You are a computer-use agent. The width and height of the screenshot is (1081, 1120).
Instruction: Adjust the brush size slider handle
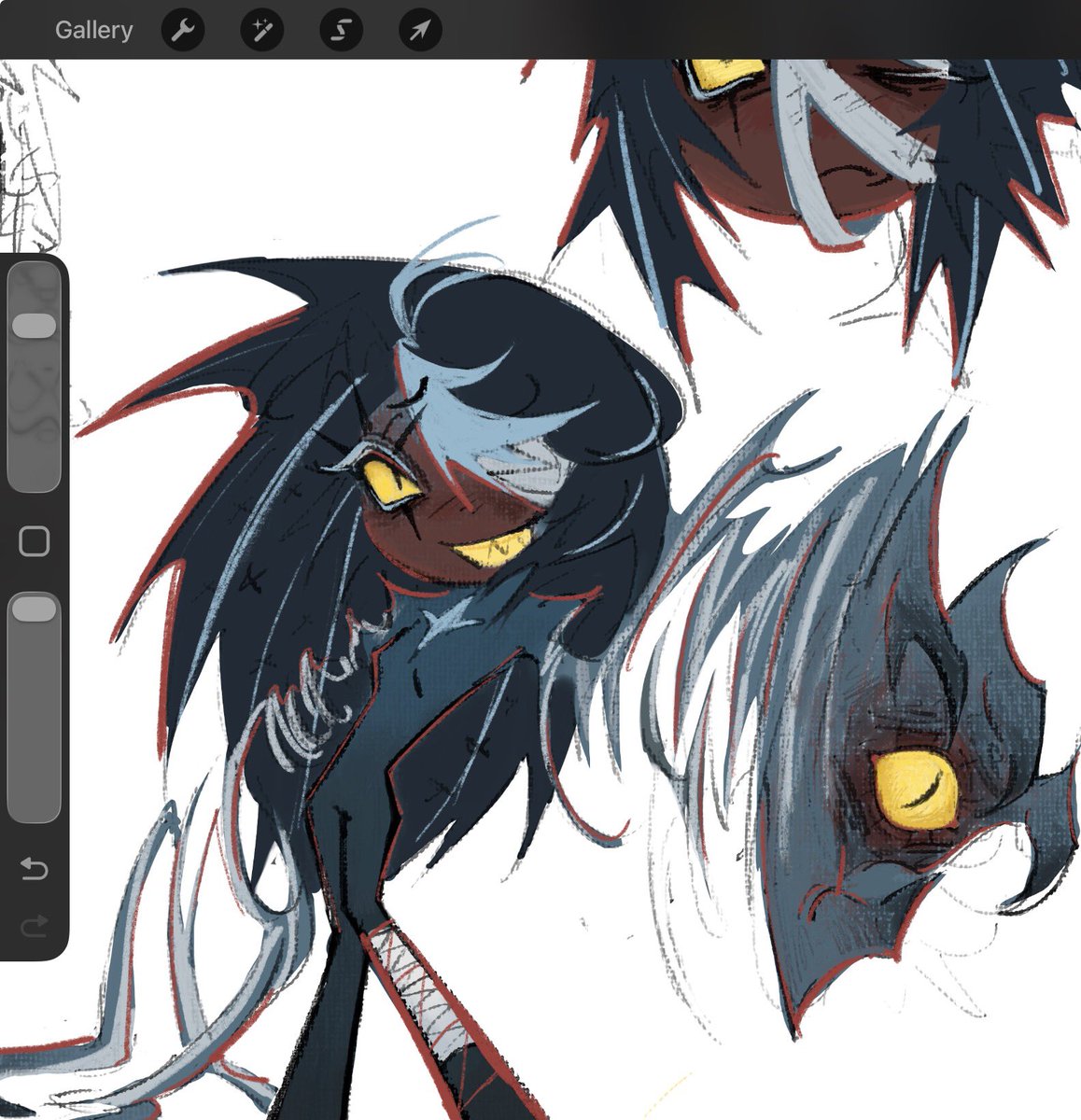click(x=35, y=326)
